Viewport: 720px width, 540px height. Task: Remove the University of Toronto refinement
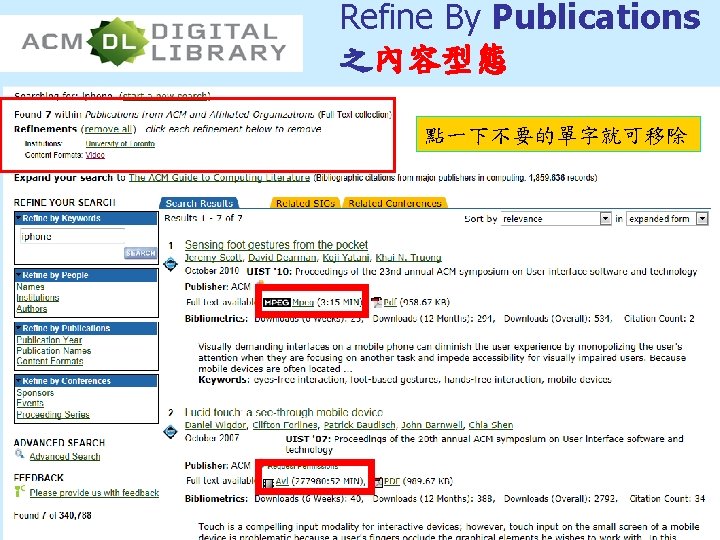pyautogui.click(x=120, y=144)
